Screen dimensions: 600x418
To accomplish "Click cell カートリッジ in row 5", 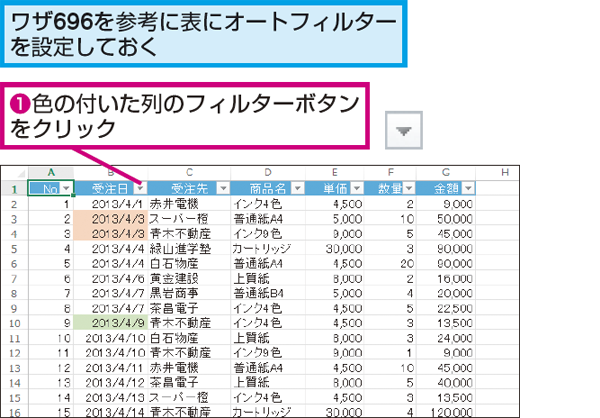I will (267, 249).
